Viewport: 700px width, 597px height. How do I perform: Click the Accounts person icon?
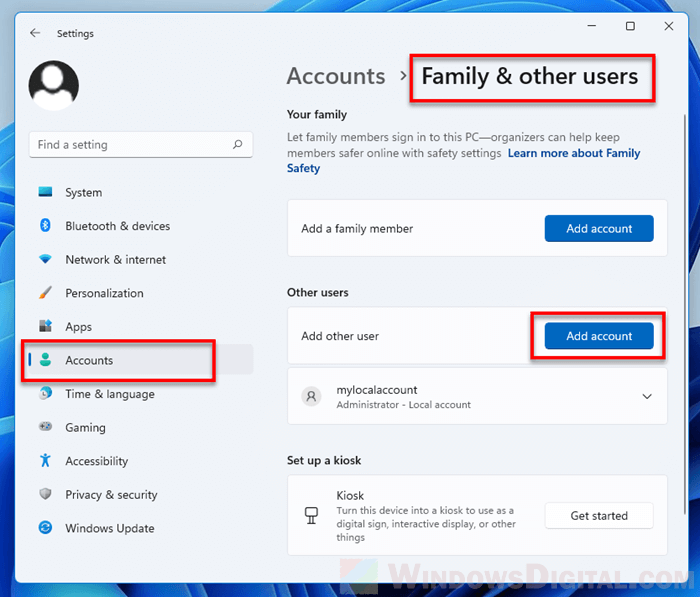[x=45, y=359]
